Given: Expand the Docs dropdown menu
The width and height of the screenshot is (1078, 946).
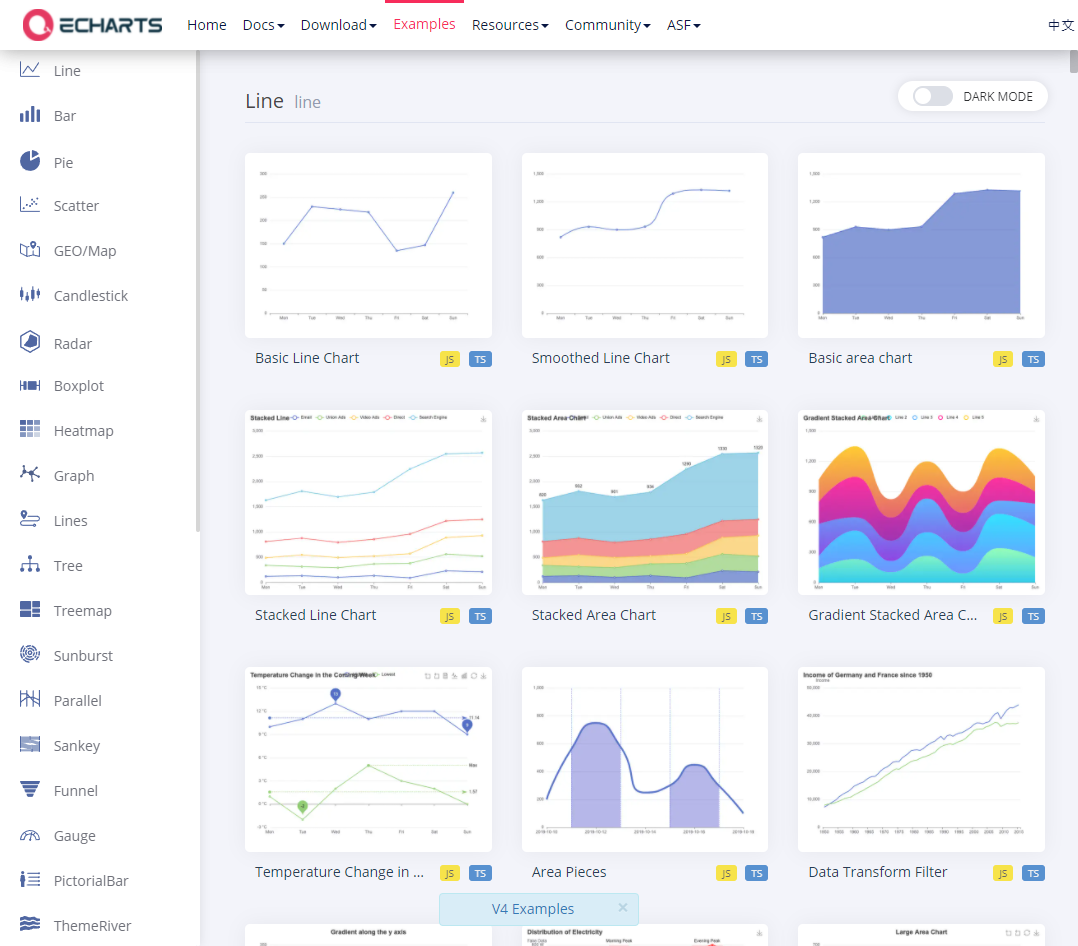Looking at the screenshot, I should click(263, 25).
